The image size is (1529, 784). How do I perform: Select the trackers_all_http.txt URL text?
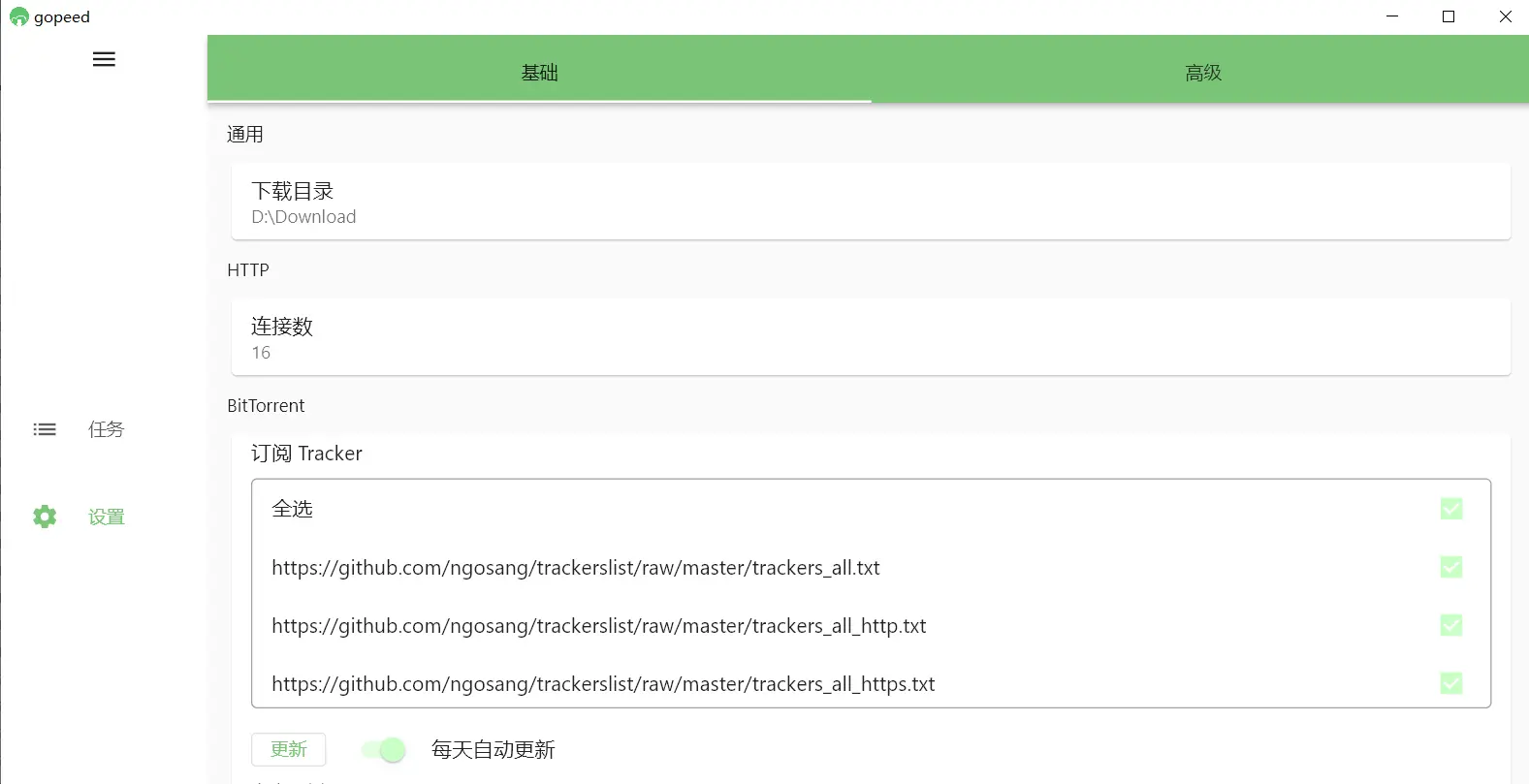pos(599,626)
